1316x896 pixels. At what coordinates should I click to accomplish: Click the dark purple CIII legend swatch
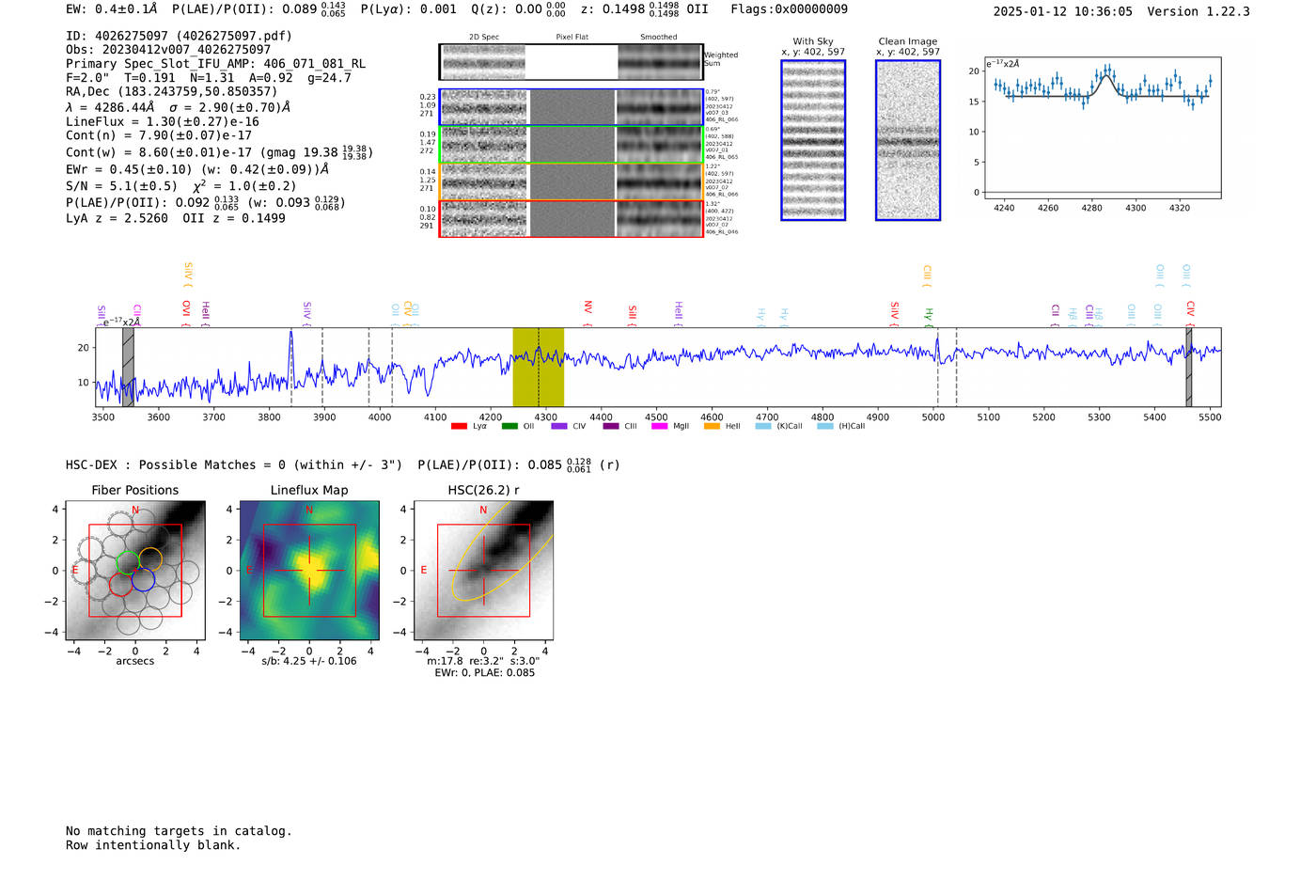611,427
